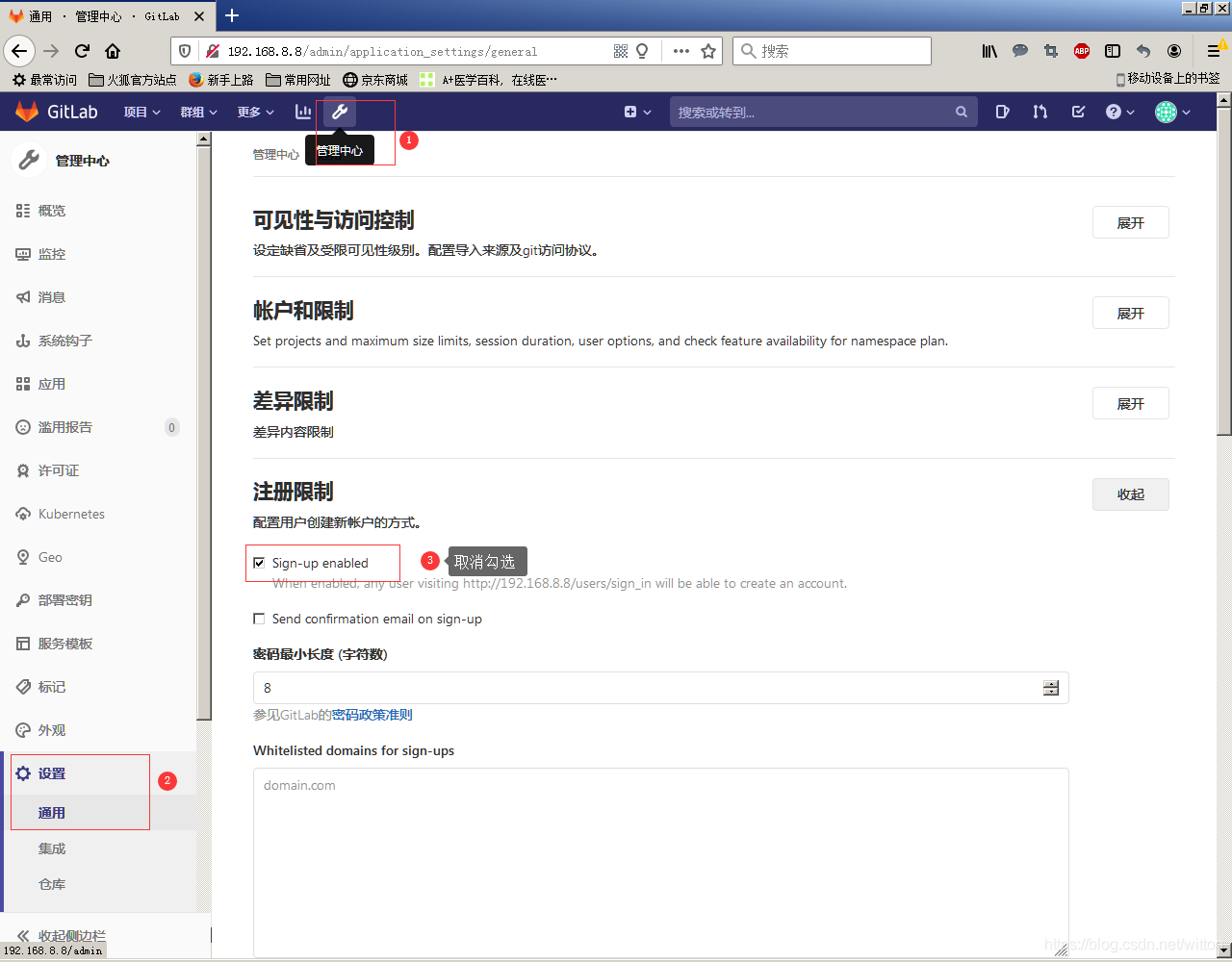Click the Firefox home button

point(113,51)
